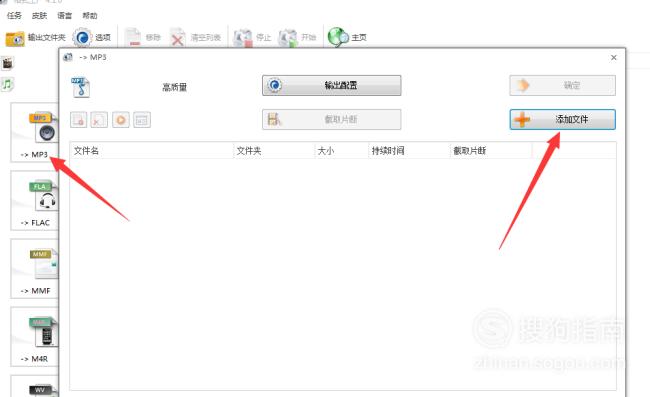The width and height of the screenshot is (650, 397).
Task: Click the 停止 stop toolbar button
Action: tap(252, 38)
